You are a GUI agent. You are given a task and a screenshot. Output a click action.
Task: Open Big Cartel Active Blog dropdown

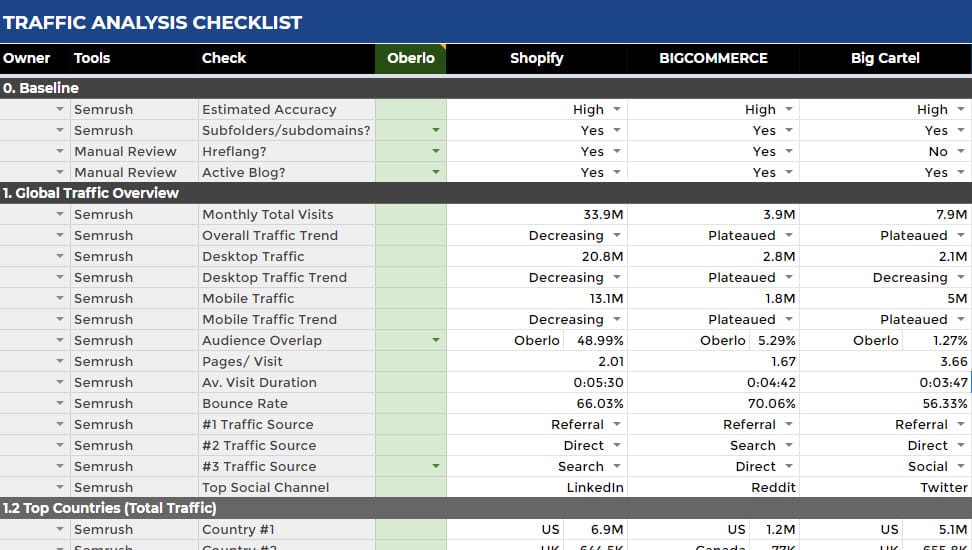[x=960, y=172]
